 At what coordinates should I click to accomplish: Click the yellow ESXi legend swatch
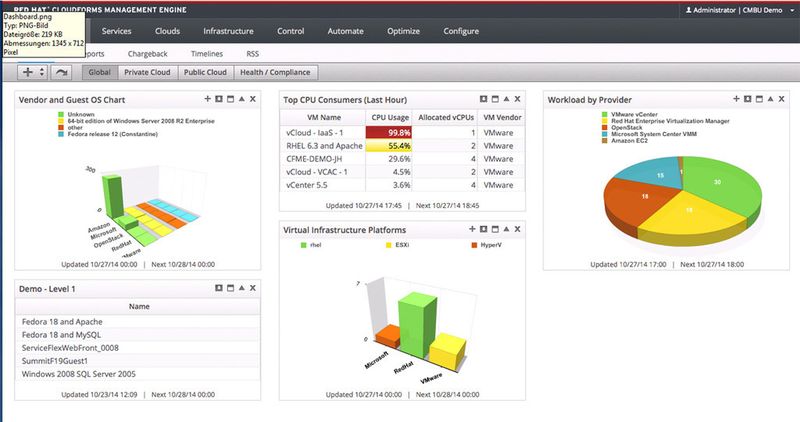click(389, 245)
